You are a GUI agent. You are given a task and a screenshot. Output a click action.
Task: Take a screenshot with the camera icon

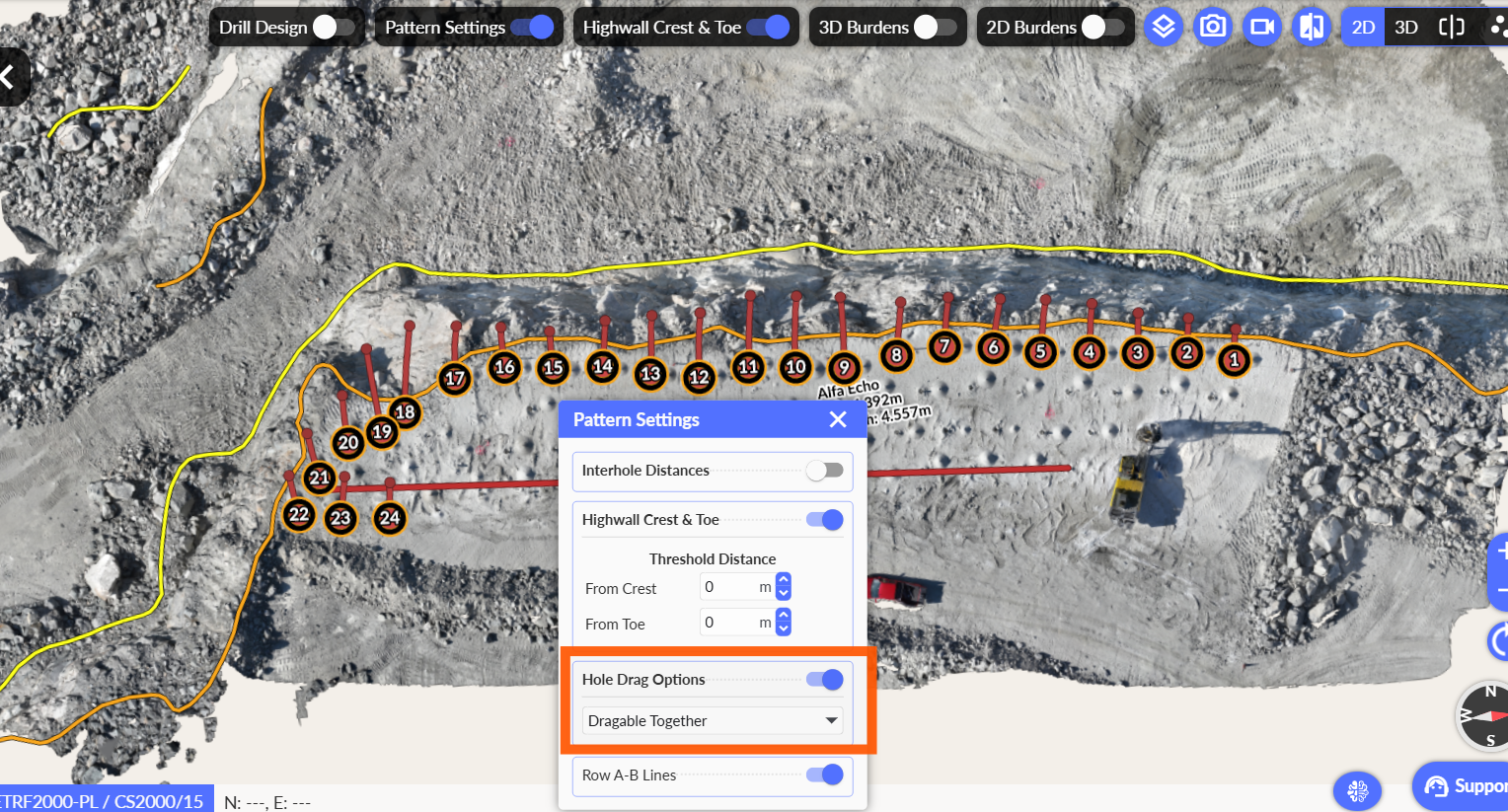click(x=1212, y=27)
